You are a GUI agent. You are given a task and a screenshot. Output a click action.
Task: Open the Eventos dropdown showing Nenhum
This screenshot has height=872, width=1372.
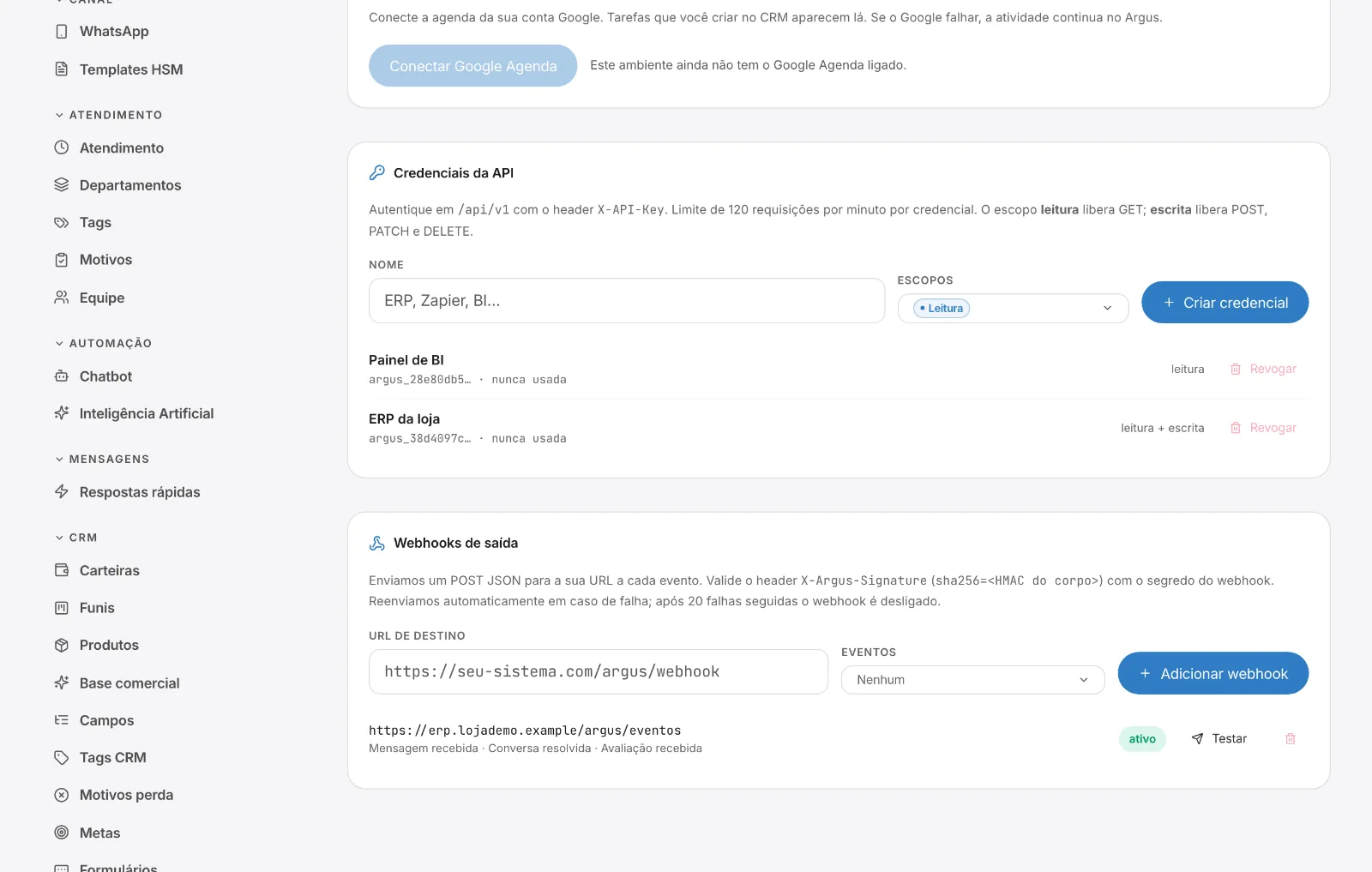click(x=972, y=680)
